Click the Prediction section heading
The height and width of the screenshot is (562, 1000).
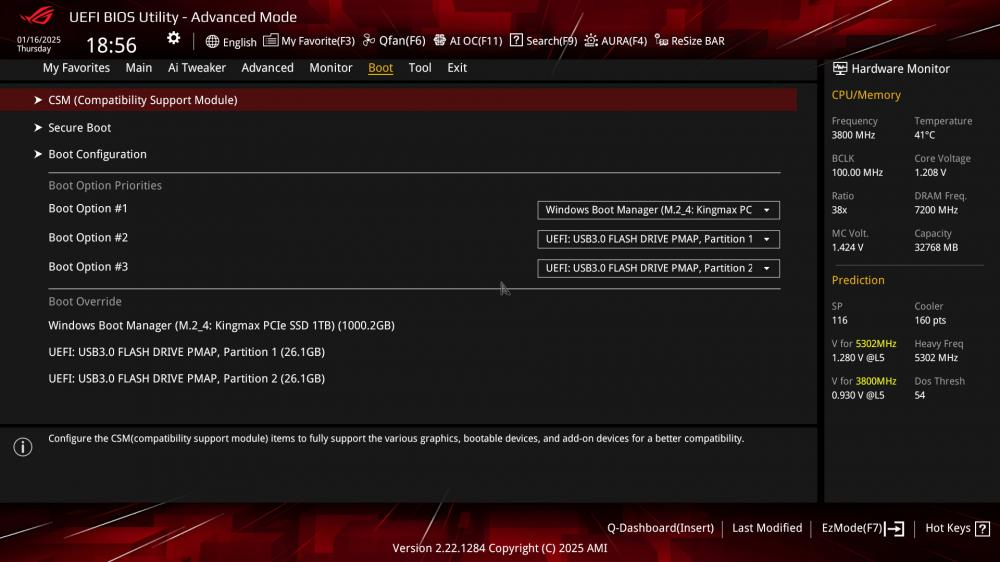pos(858,281)
